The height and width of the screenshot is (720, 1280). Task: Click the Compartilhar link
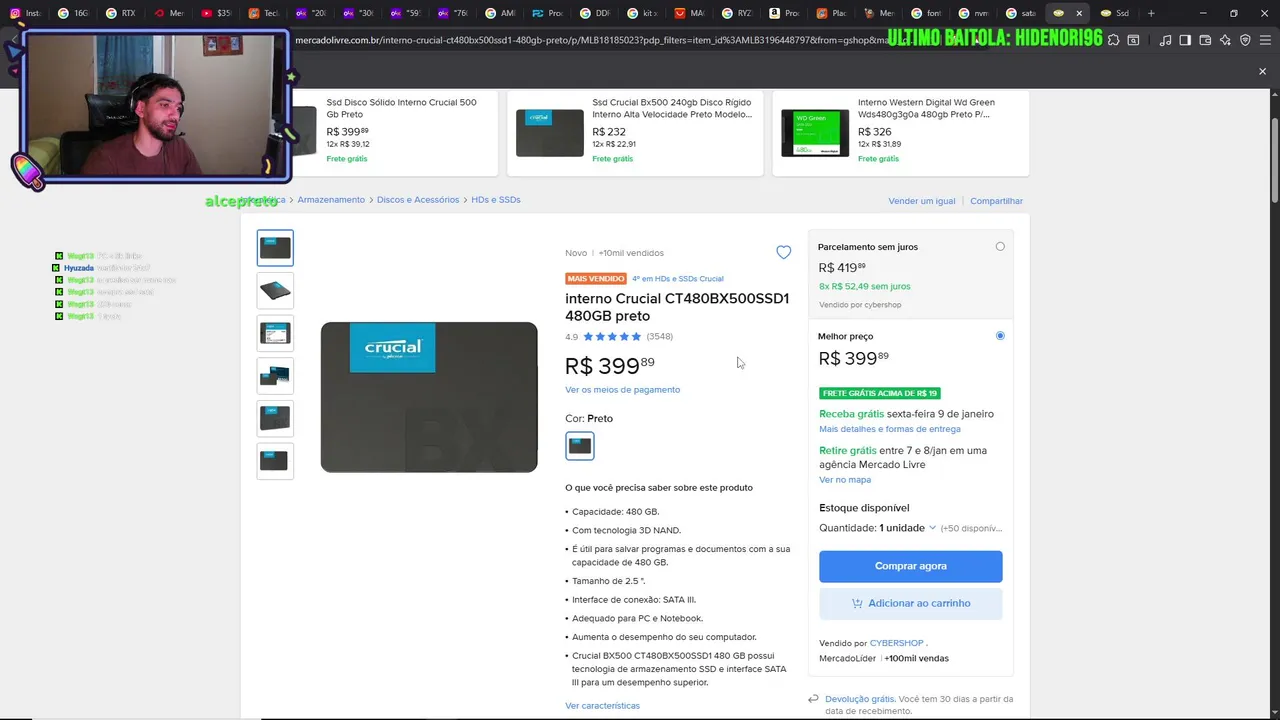(996, 201)
